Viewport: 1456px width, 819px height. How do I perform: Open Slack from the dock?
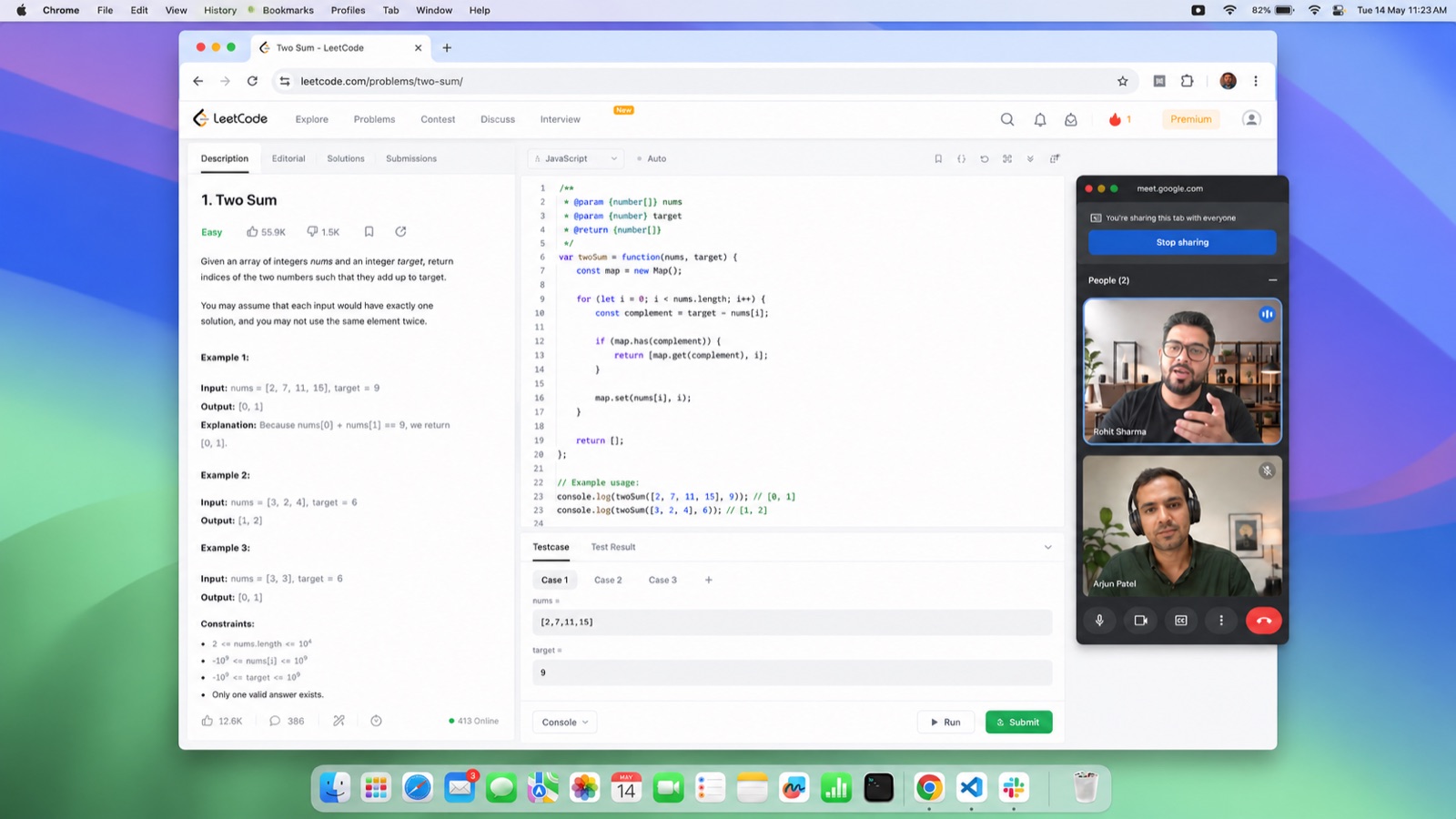pos(1014,787)
